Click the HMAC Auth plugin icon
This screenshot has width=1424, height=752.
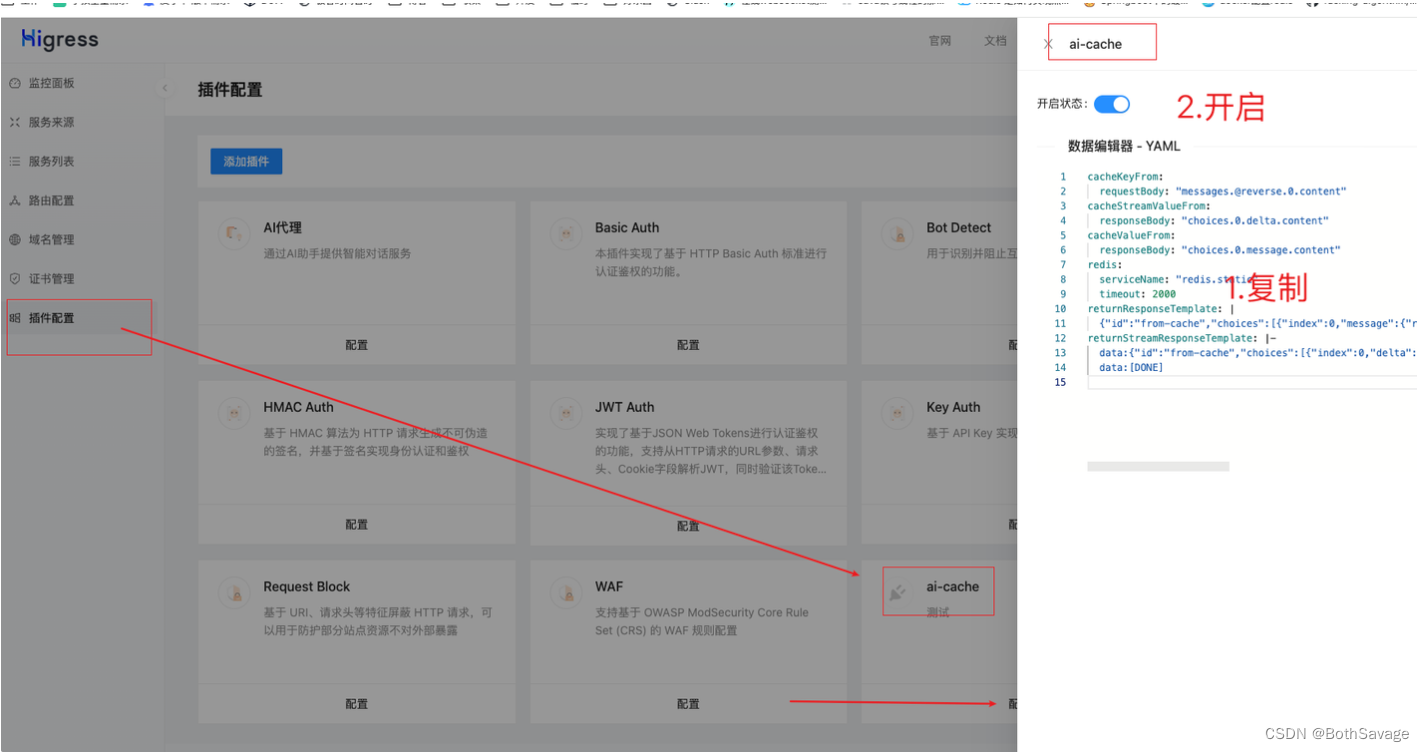coord(234,412)
